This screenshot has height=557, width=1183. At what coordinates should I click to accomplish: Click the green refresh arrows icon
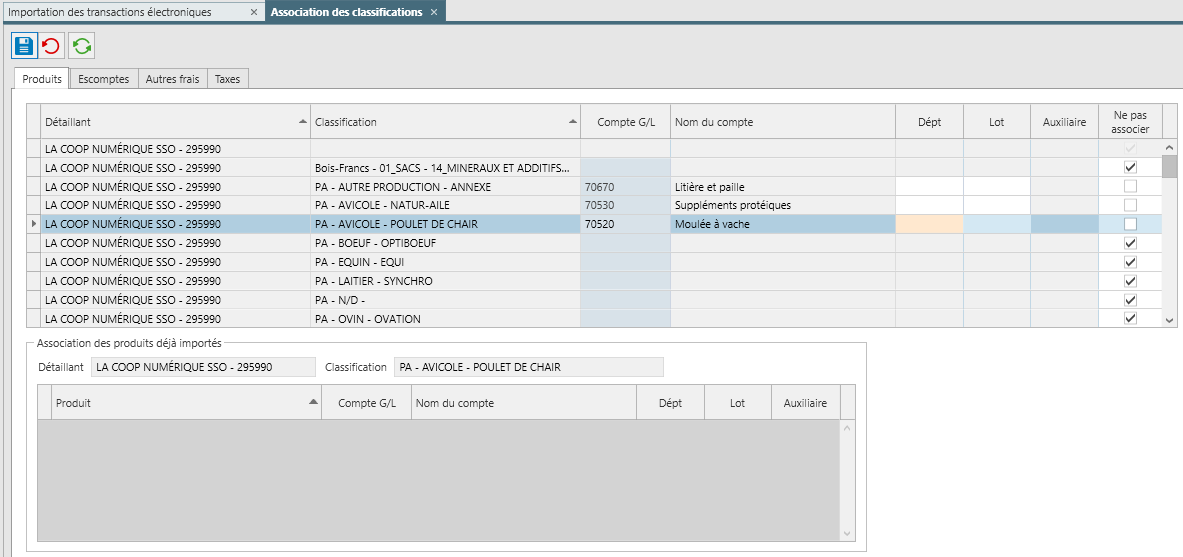point(81,46)
